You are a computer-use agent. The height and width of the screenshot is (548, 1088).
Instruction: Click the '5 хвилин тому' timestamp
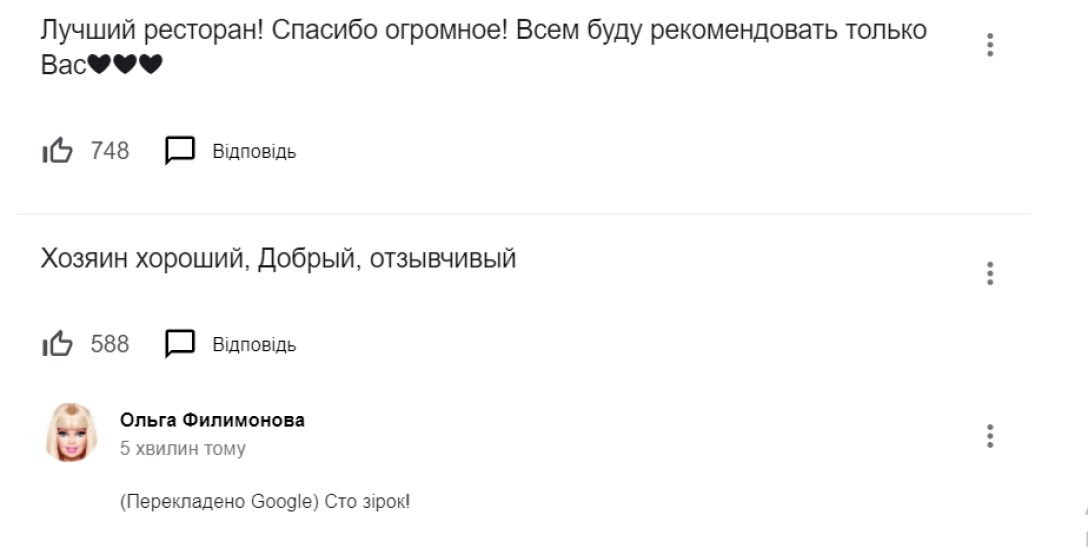pos(182,449)
